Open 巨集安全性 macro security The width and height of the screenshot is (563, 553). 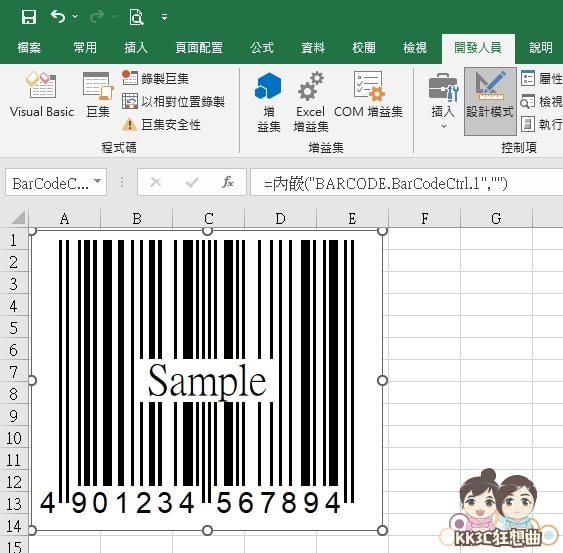tap(161, 125)
